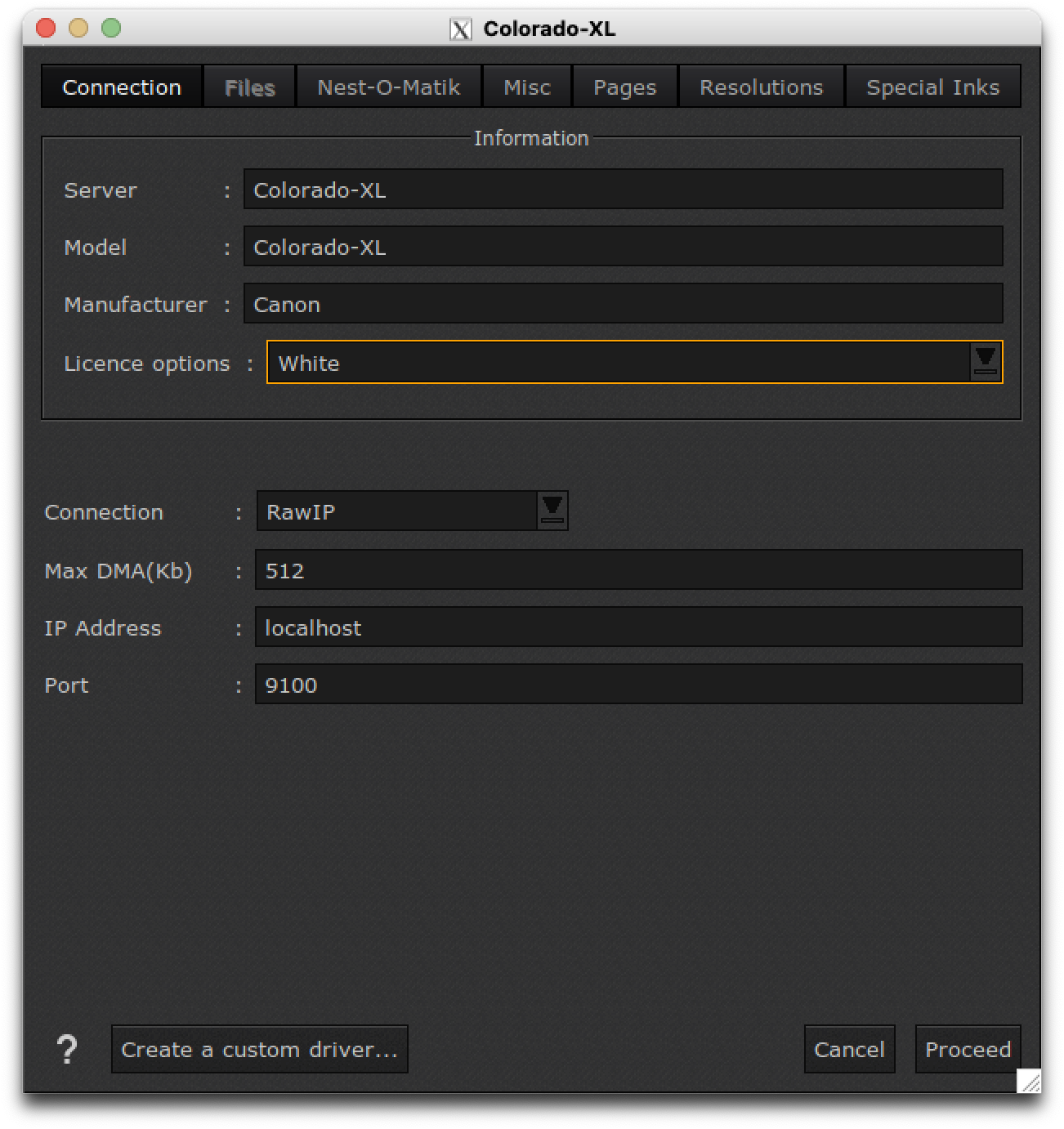Click the IP Address field

pos(638,627)
